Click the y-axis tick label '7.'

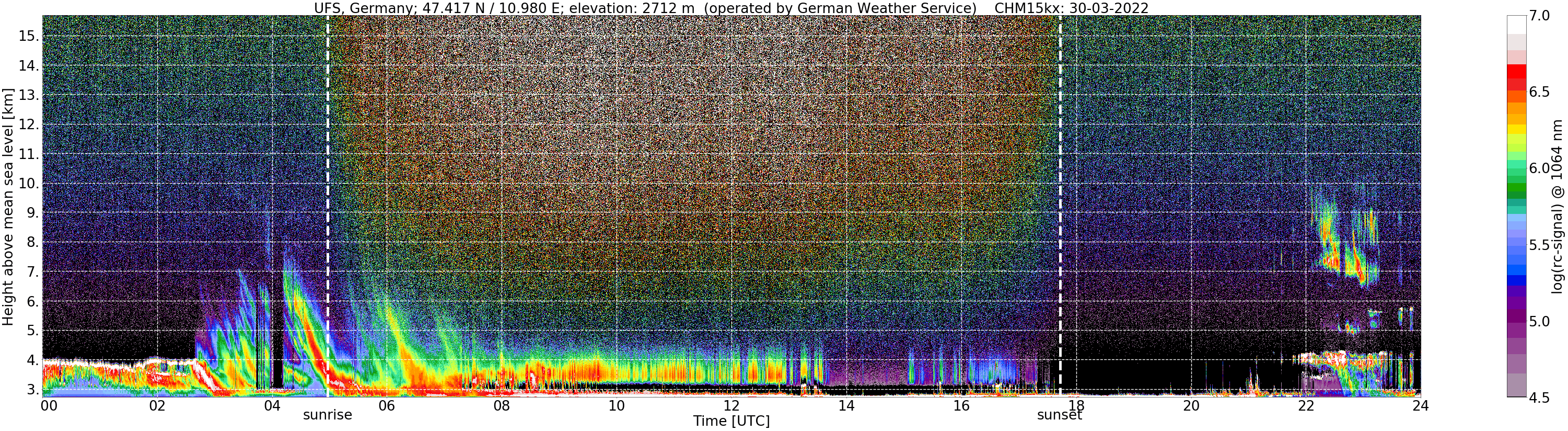tap(32, 272)
